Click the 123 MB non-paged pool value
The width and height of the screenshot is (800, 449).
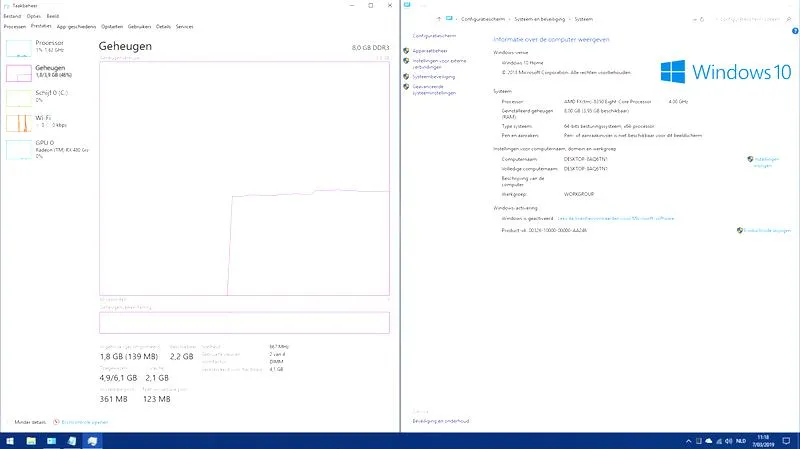[x=157, y=399]
